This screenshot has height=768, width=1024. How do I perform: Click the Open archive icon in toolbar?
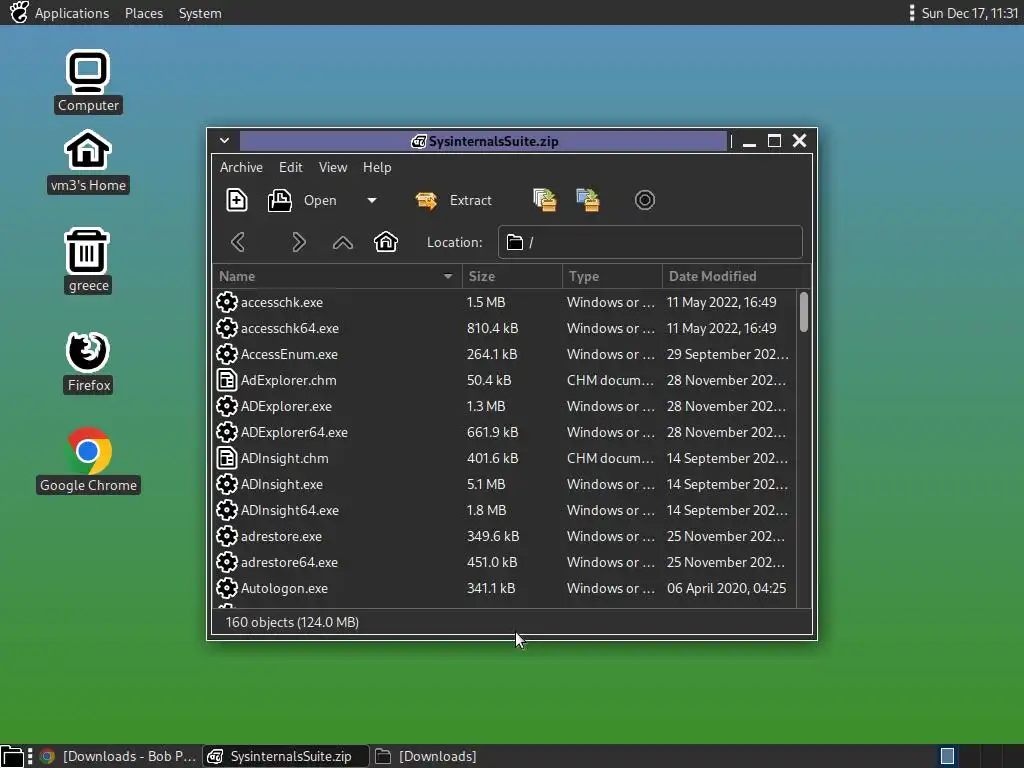pyautogui.click(x=280, y=200)
